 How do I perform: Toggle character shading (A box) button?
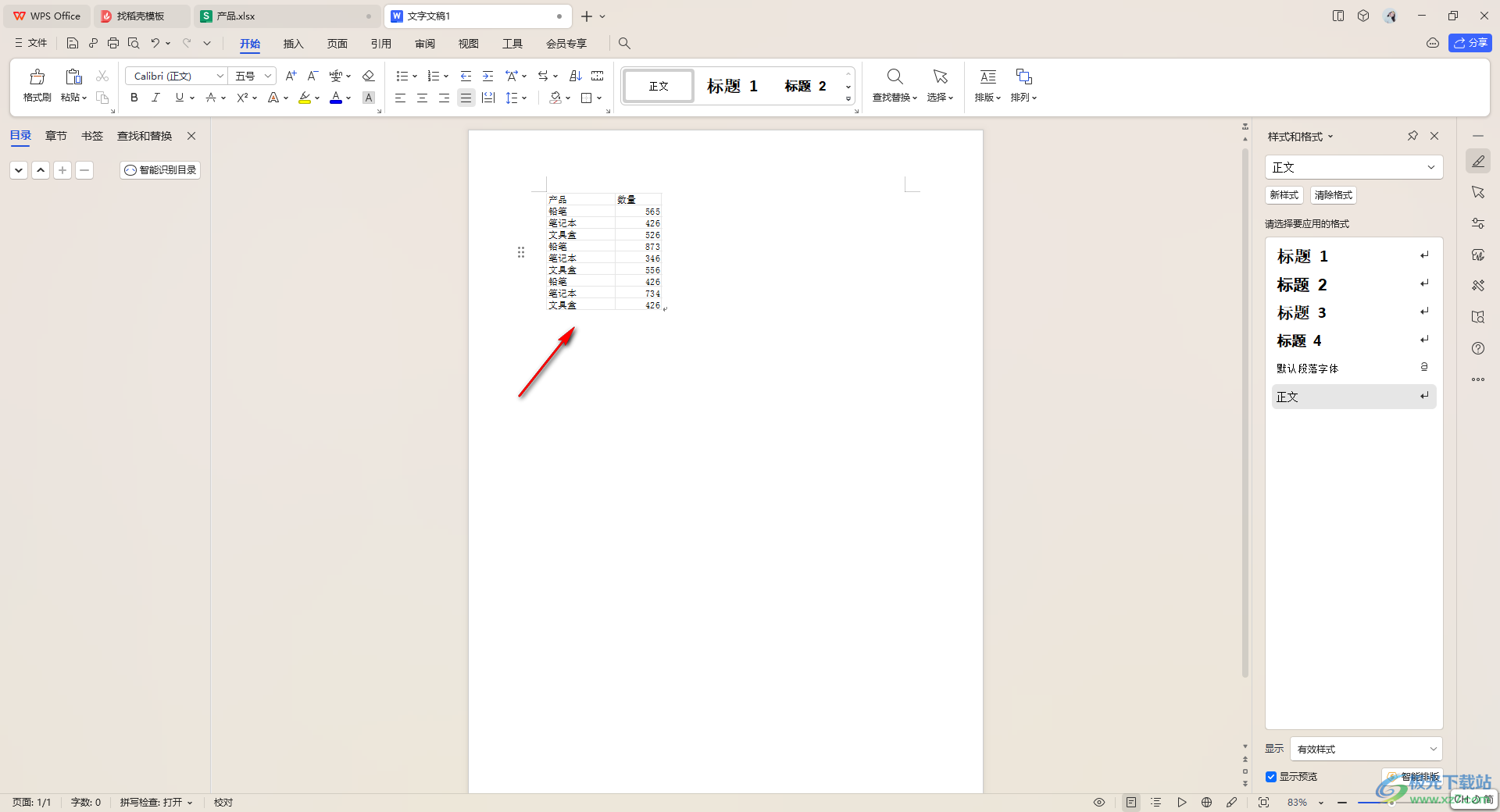coord(369,98)
